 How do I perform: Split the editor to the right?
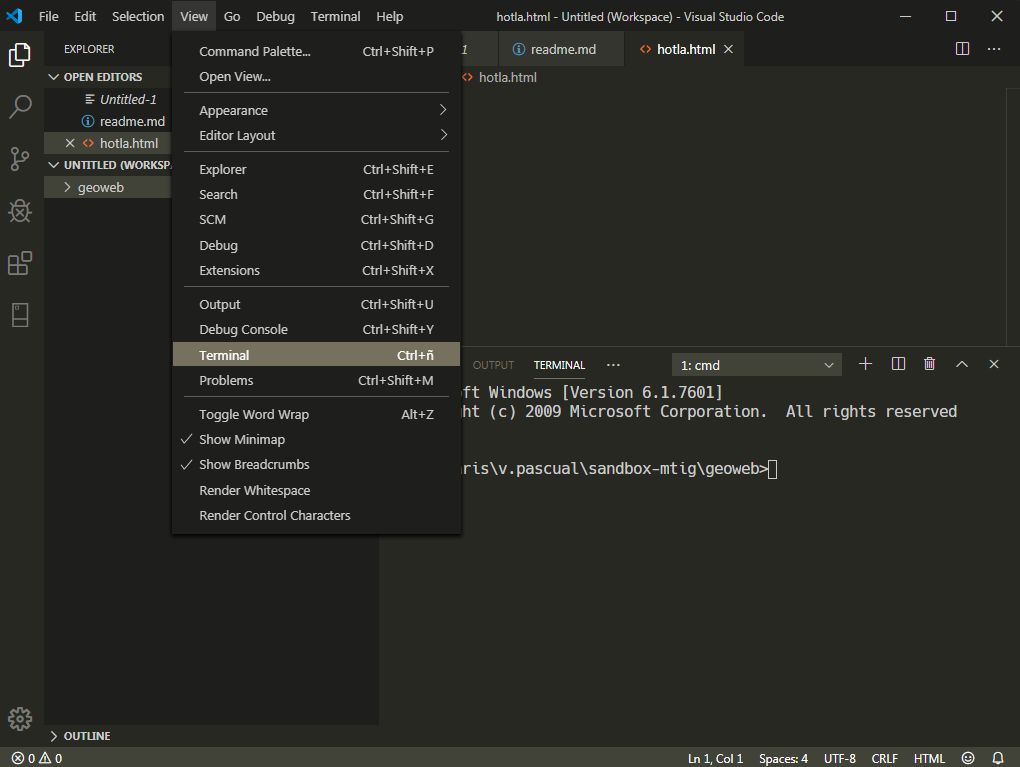[962, 49]
